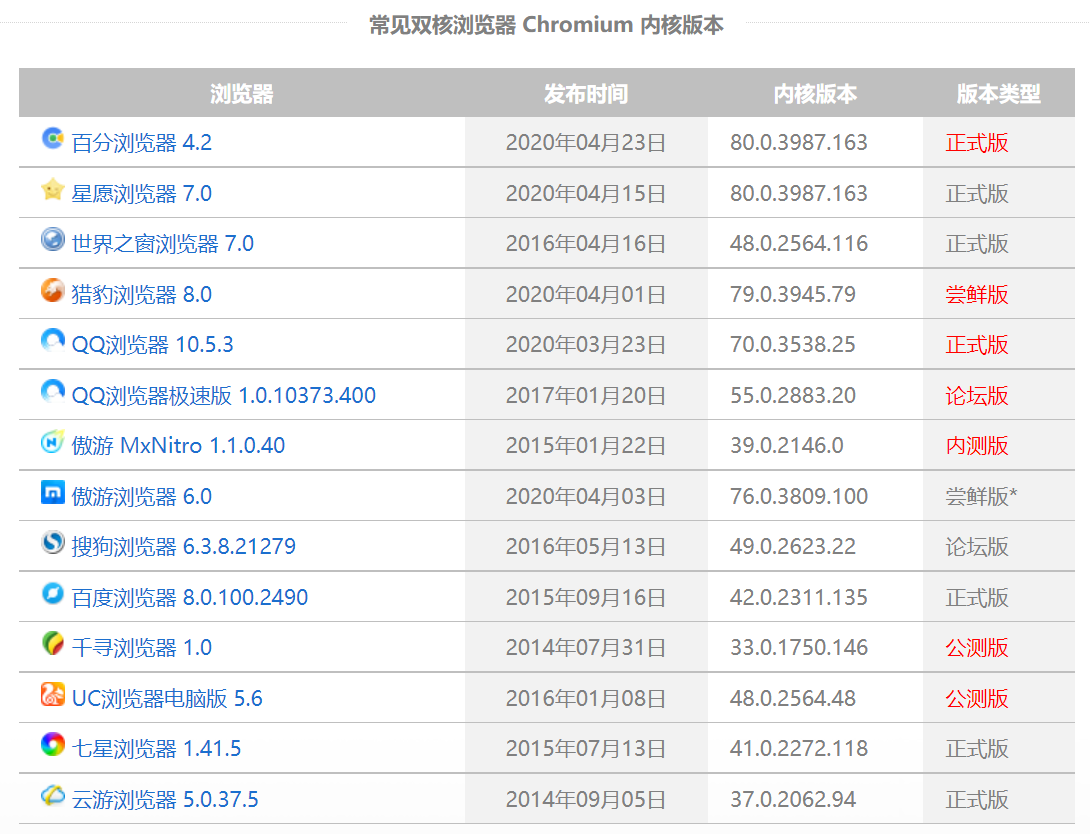1090x834 pixels.
Task: Click the 七星浏览器 colorful ring icon
Action: 53,745
